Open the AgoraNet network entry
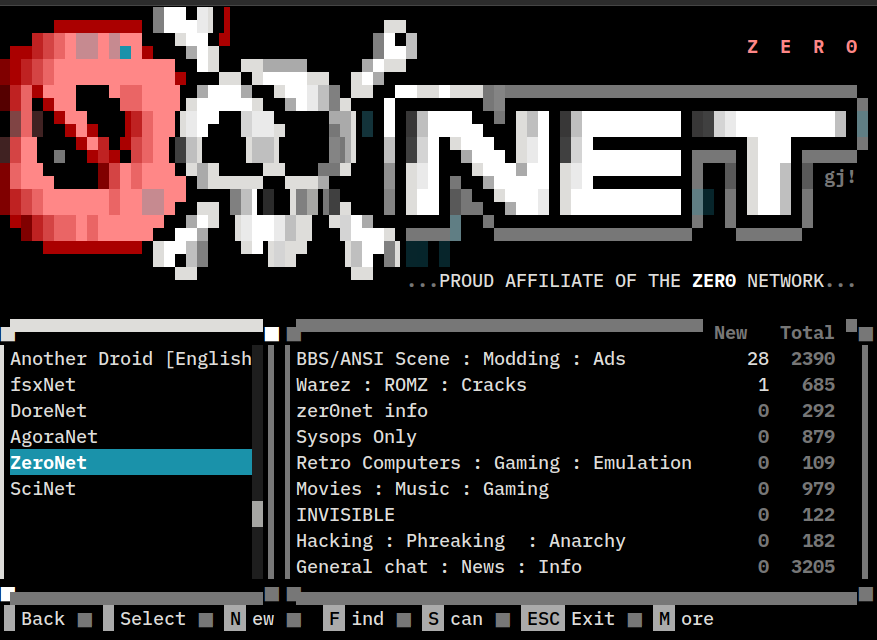 [54, 437]
